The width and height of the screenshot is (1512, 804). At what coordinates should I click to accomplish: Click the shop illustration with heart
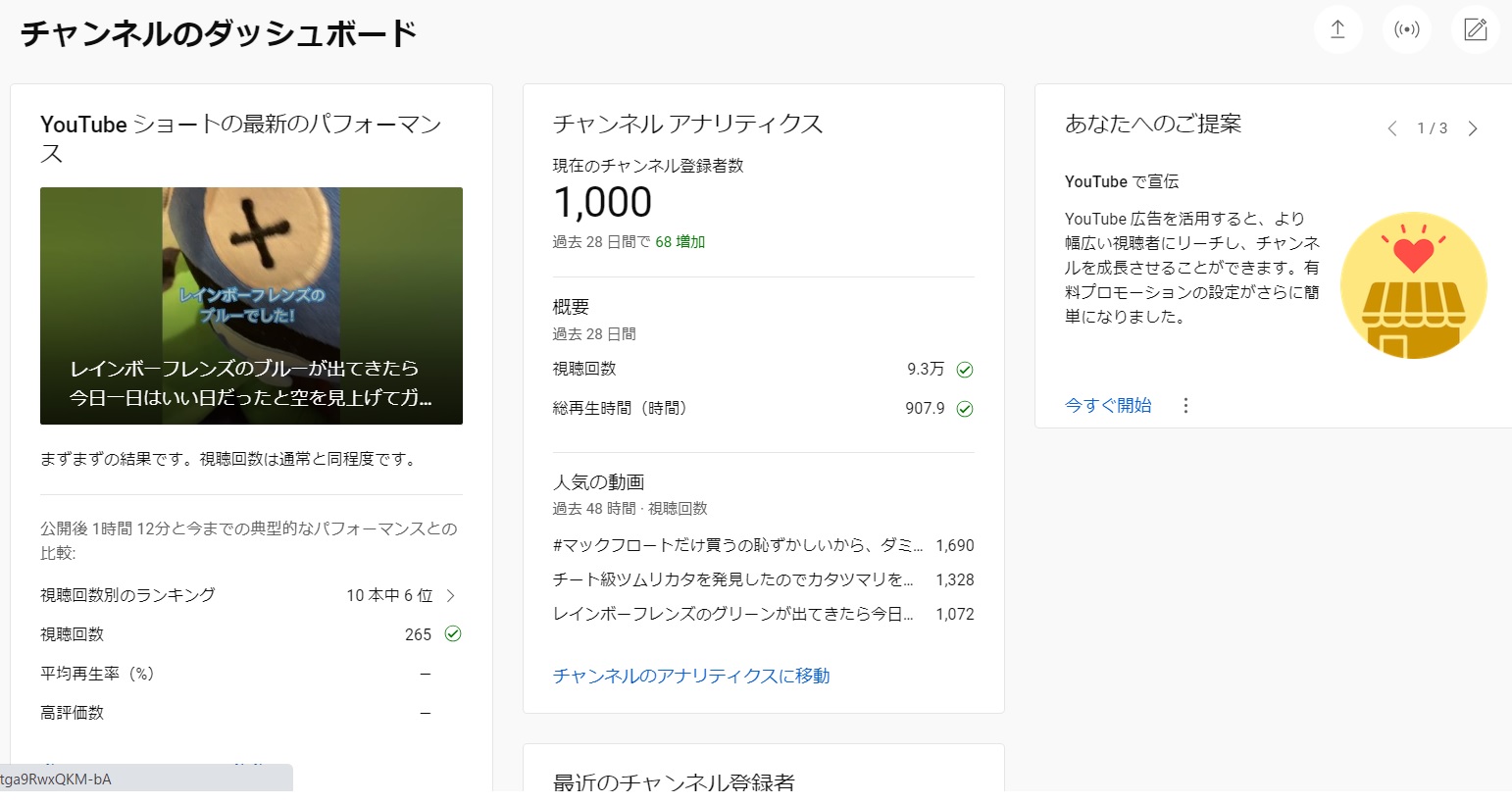point(1414,285)
